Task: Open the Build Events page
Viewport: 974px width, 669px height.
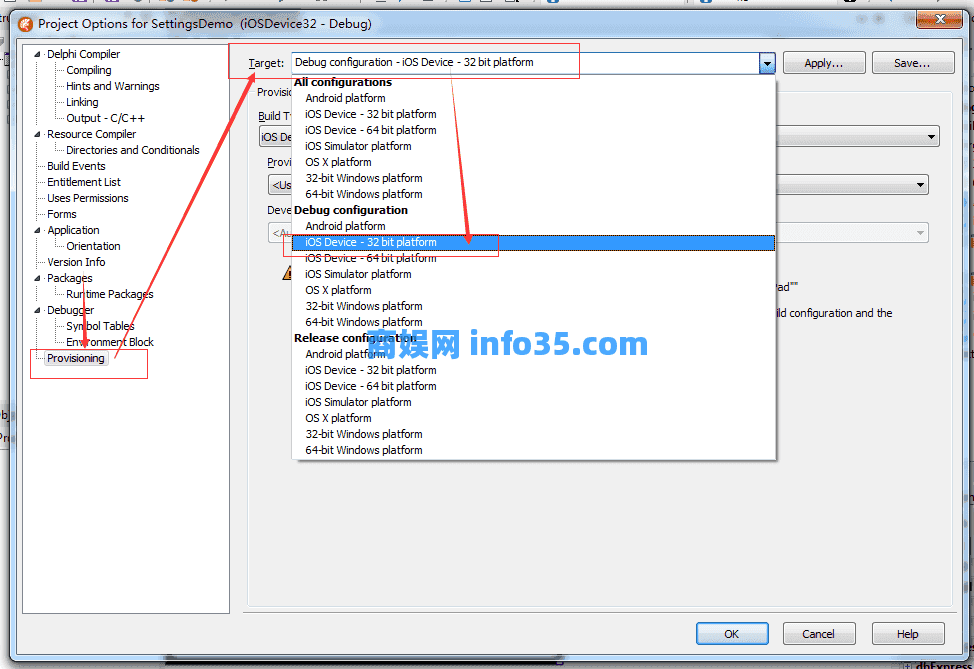Action: point(76,166)
